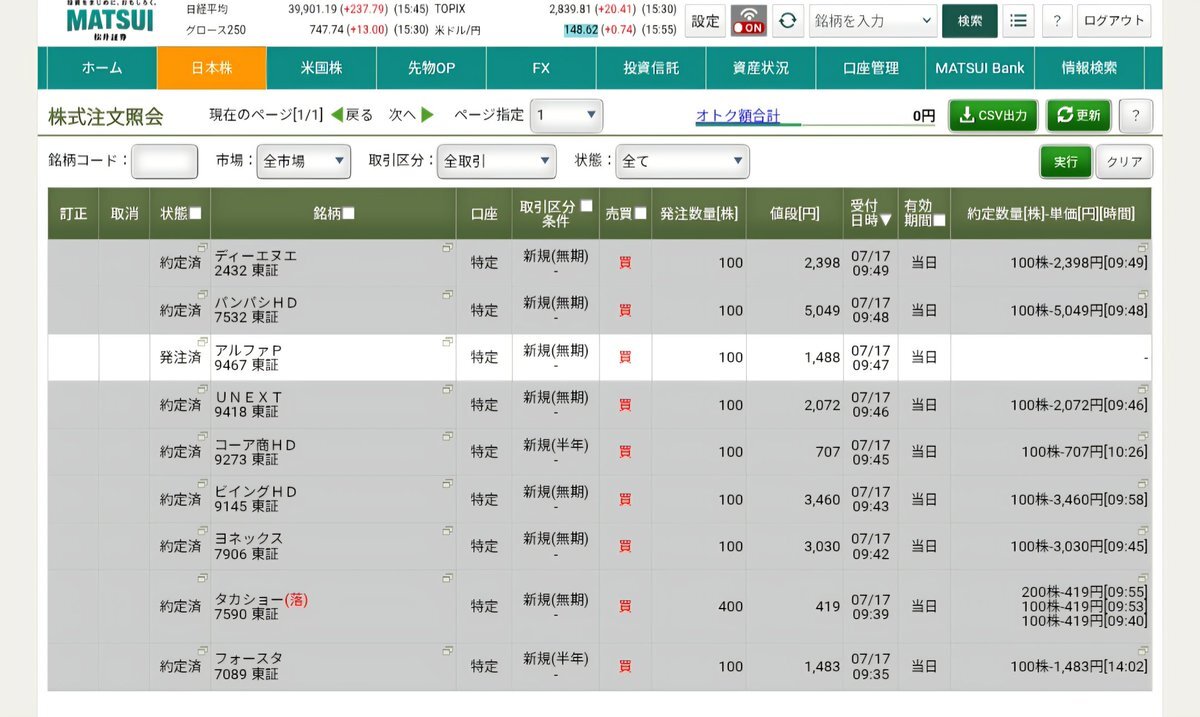Open popup icon for ディーエヌエ stock

(447, 247)
